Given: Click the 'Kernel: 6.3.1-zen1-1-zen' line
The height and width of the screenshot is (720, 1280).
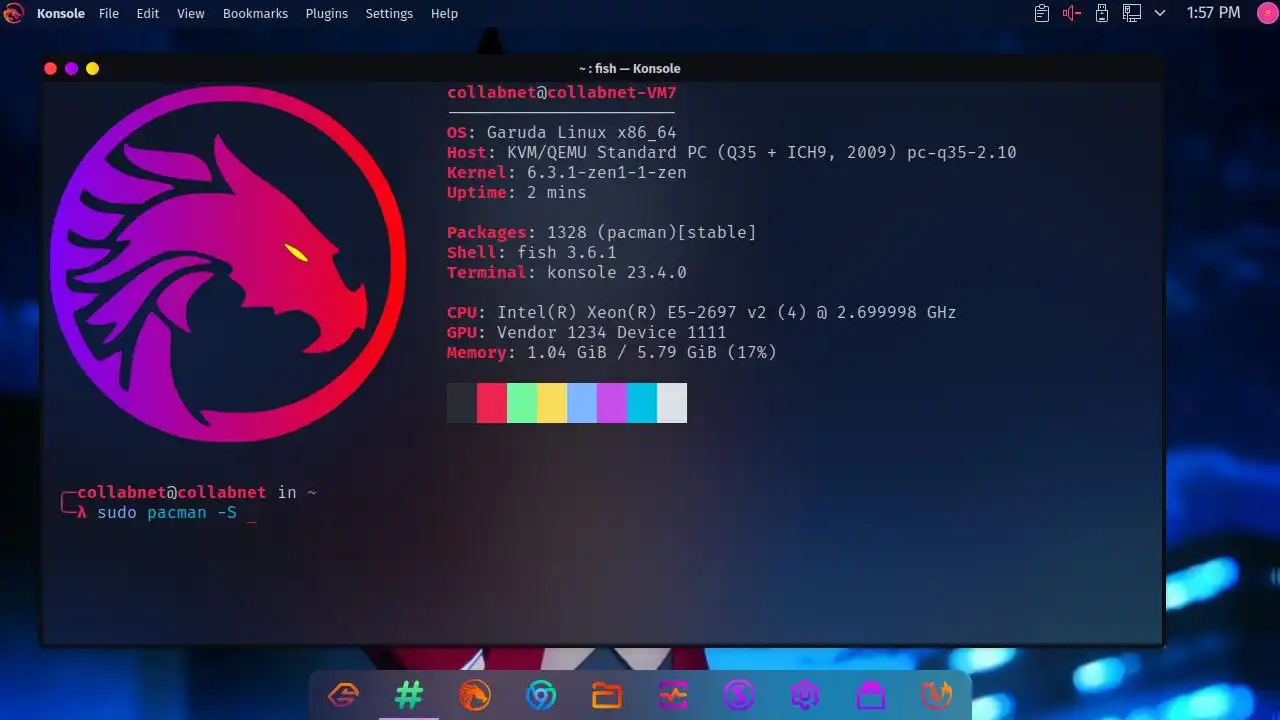Looking at the screenshot, I should pos(567,173).
